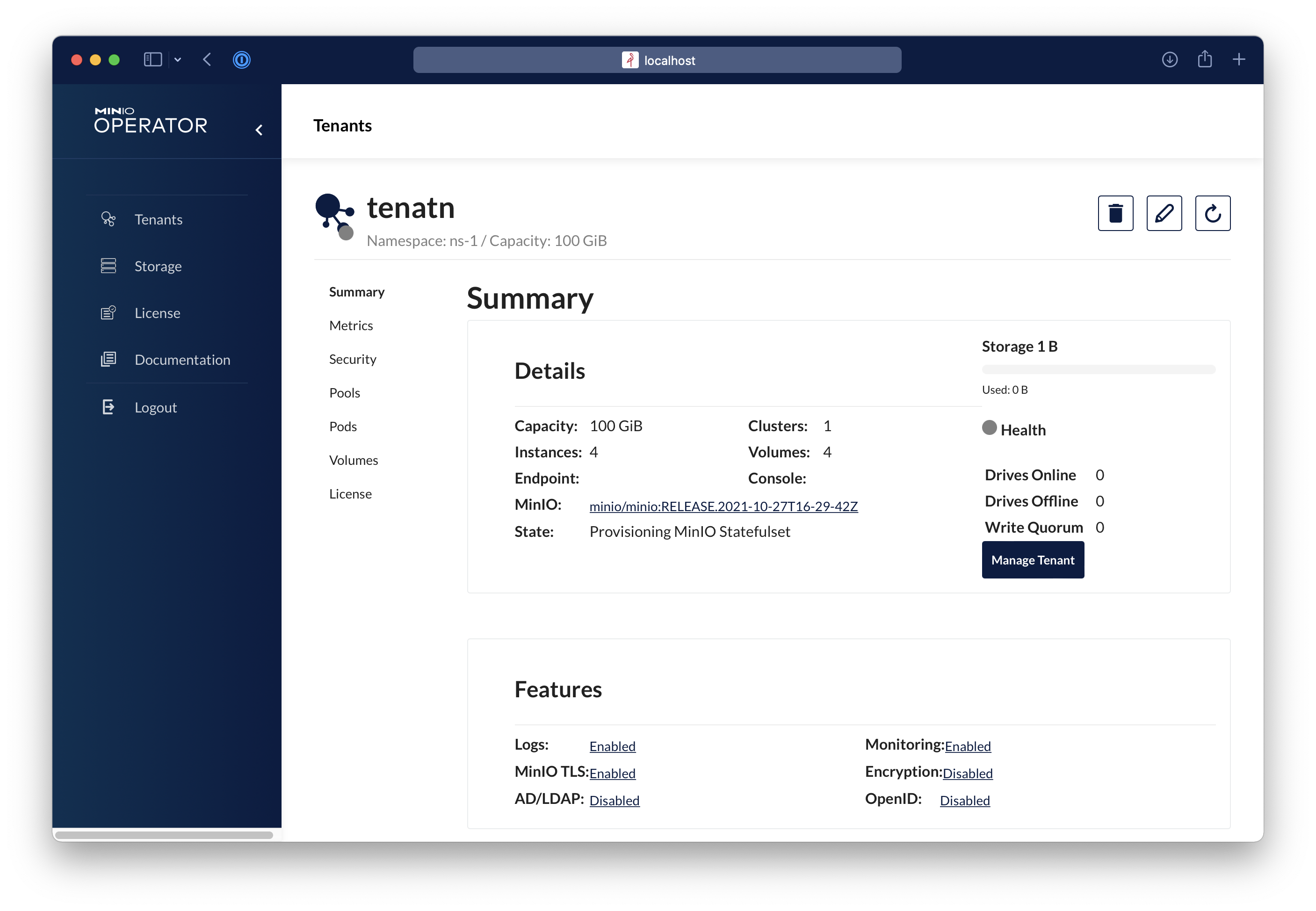
Task: Open the Storage sidebar item
Action: (158, 267)
